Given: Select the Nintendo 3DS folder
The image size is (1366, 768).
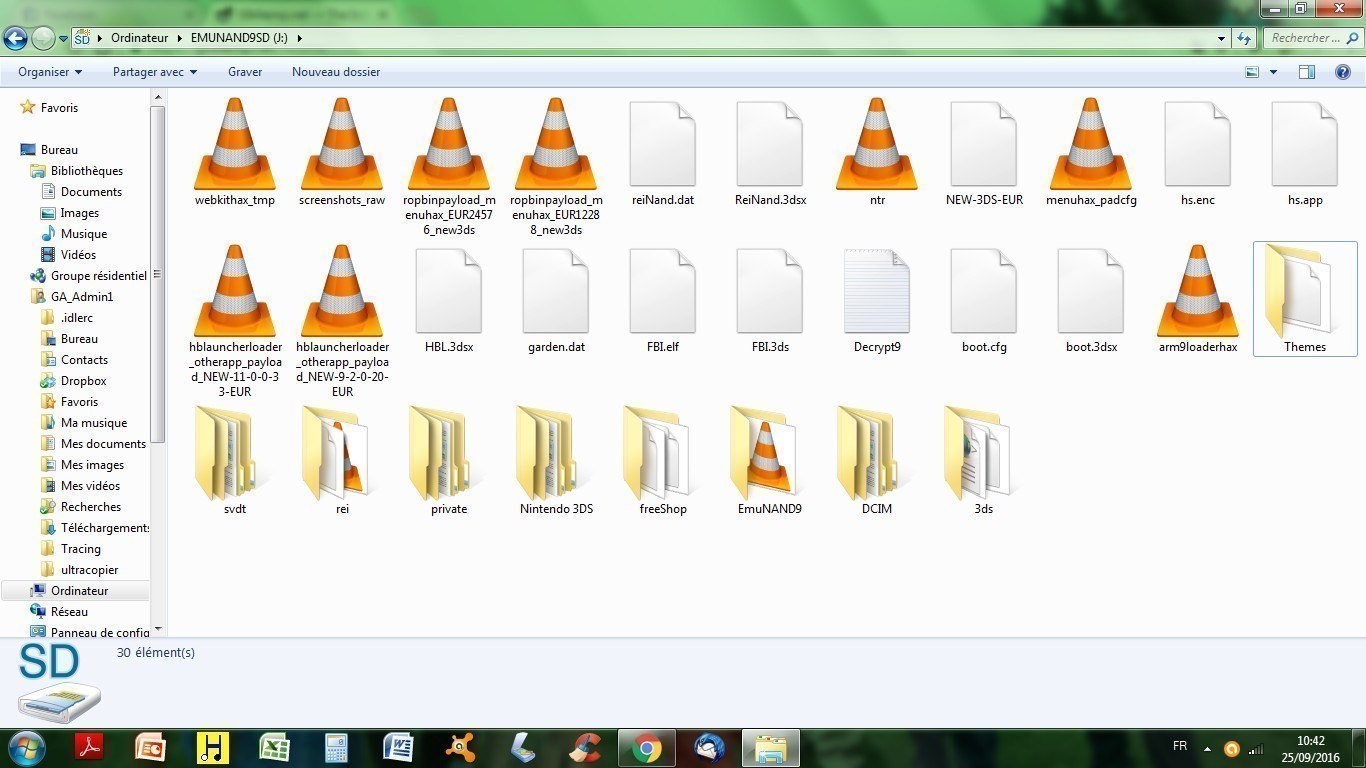Looking at the screenshot, I should [x=556, y=460].
